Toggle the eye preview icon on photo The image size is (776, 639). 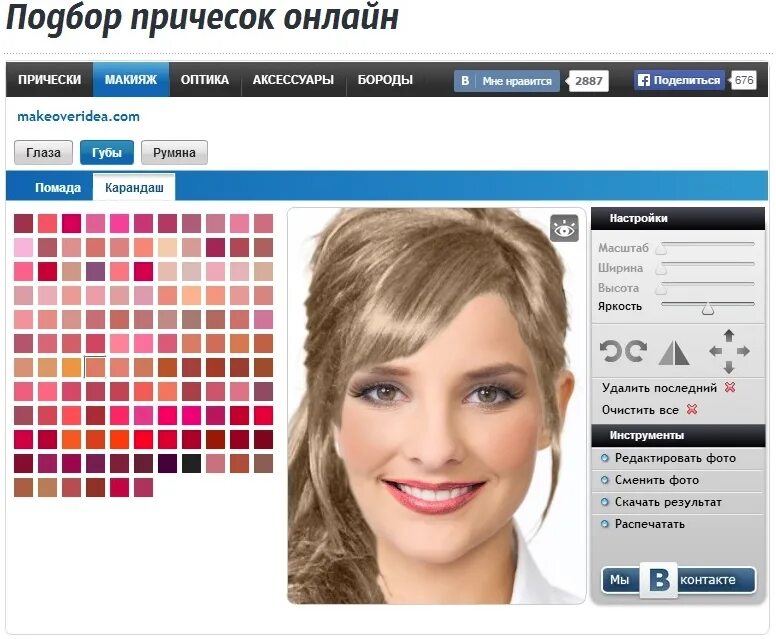pyautogui.click(x=564, y=229)
